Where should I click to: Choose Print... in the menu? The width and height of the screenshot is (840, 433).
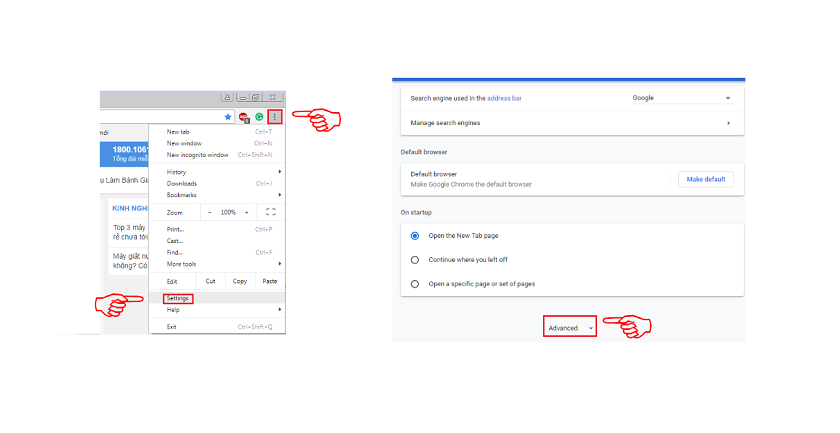point(217,229)
